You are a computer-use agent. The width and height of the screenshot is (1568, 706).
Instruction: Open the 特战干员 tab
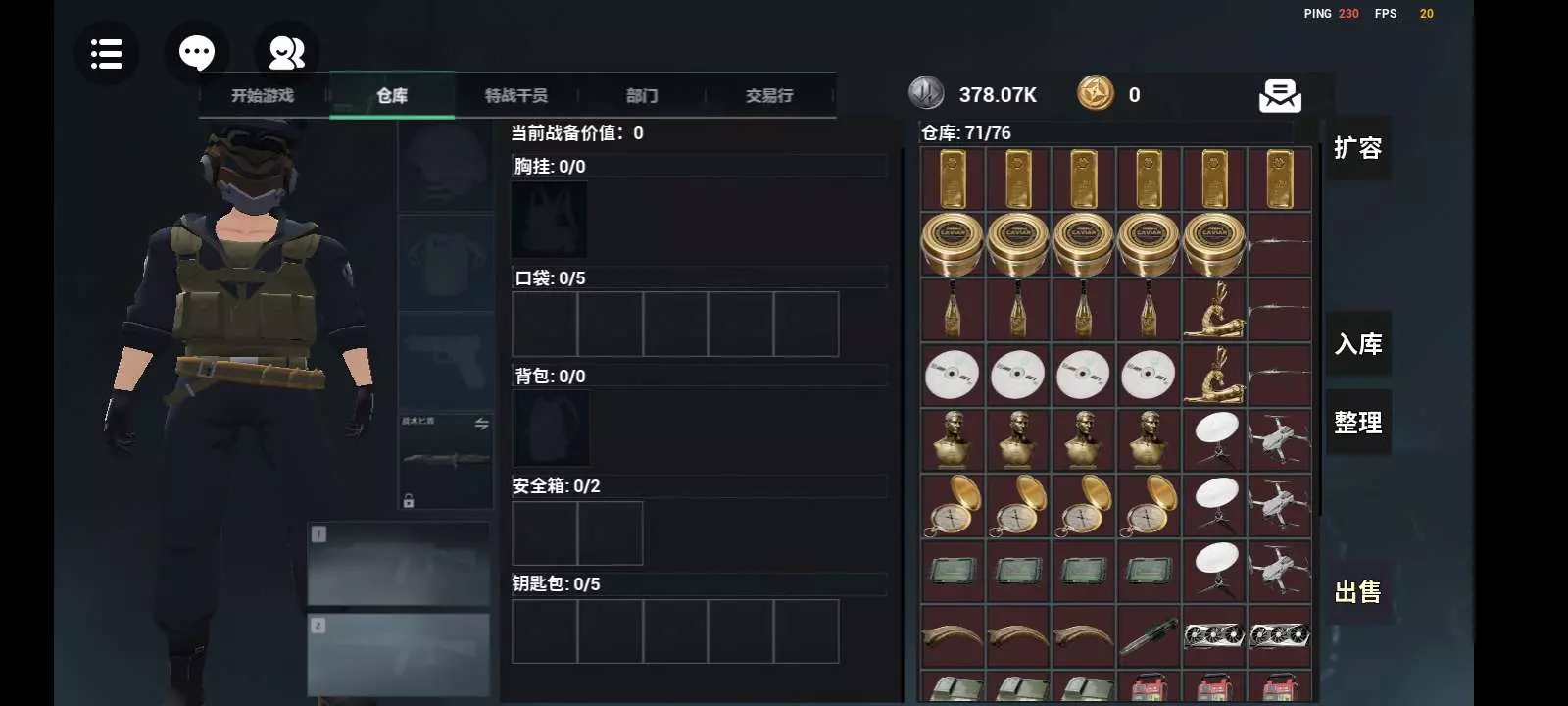[516, 95]
